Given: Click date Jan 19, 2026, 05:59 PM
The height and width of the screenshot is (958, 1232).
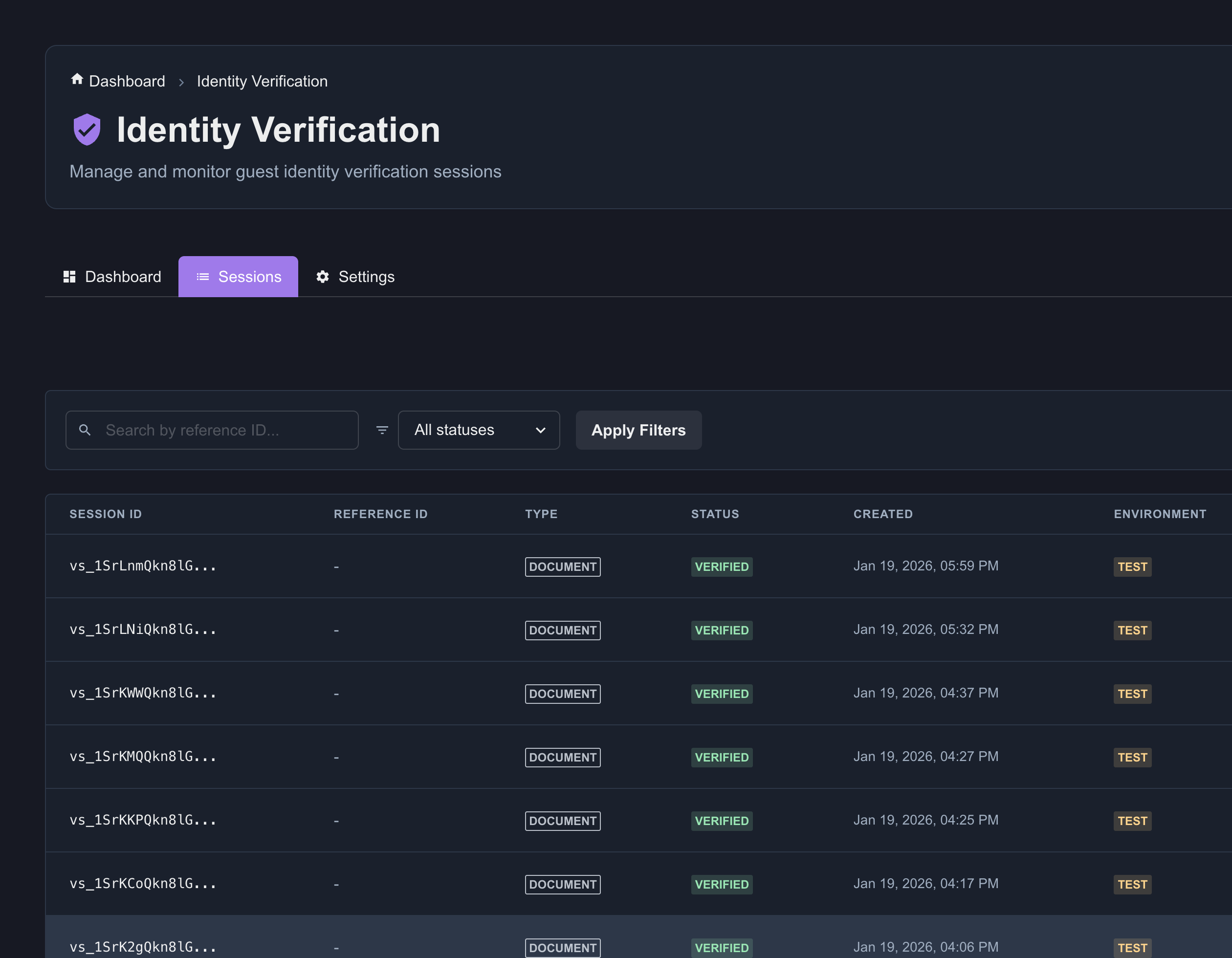Looking at the screenshot, I should coord(925,566).
